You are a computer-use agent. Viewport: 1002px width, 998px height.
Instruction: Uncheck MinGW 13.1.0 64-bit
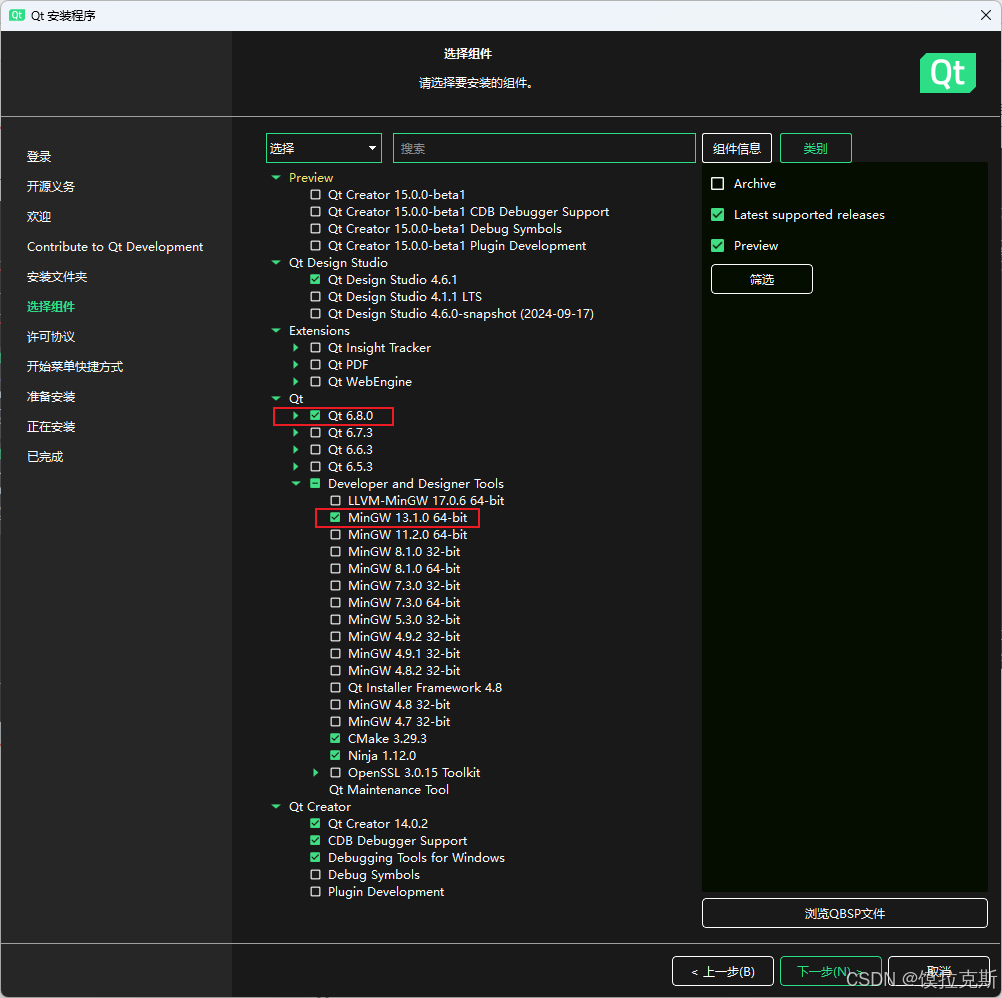(335, 518)
